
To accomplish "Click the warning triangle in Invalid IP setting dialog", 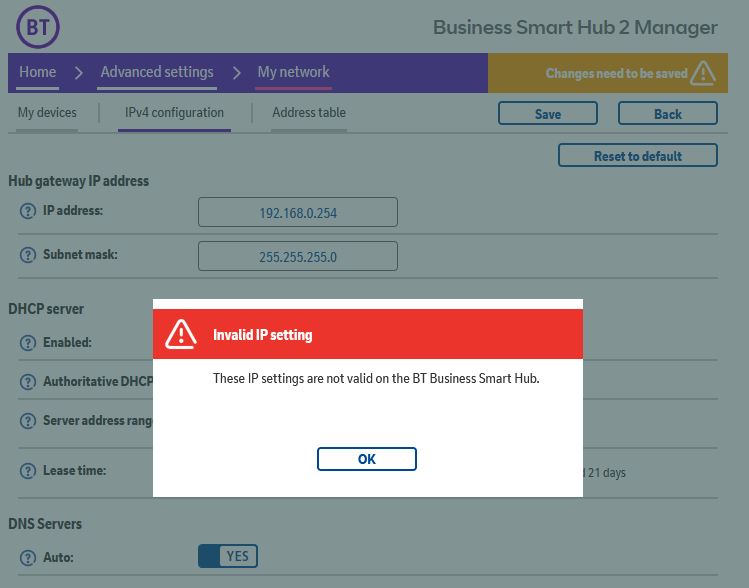I will tap(181, 334).
